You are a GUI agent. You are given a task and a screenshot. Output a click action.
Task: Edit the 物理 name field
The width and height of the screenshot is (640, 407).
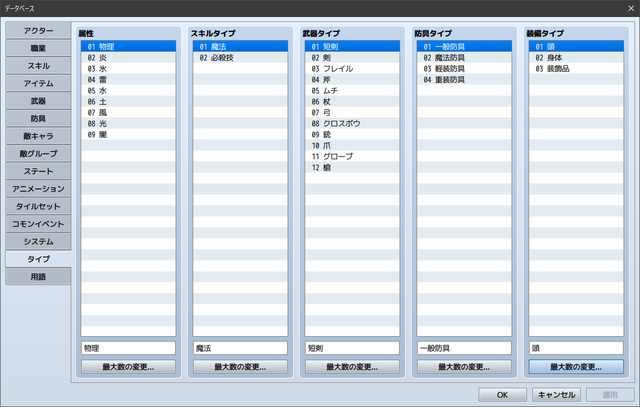tap(128, 348)
